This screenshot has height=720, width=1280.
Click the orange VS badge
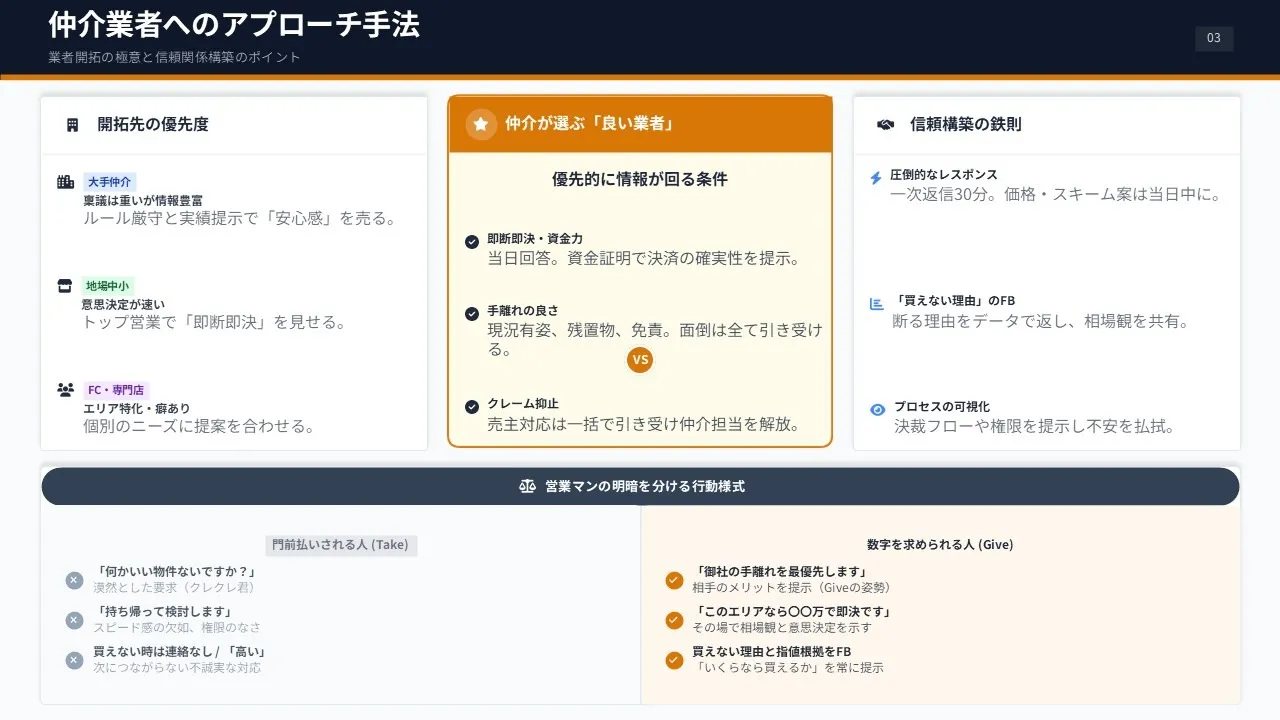click(640, 360)
